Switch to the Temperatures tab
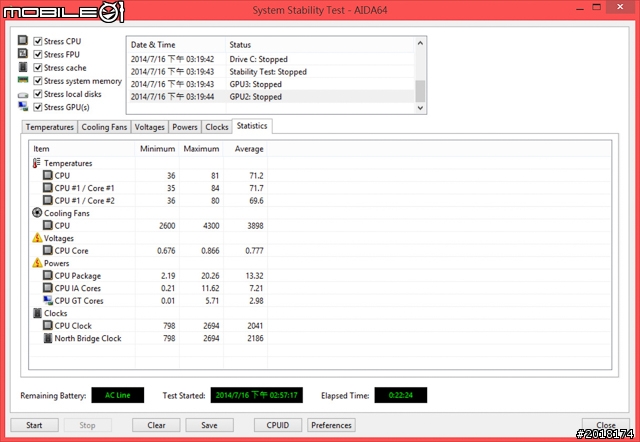 click(49, 127)
